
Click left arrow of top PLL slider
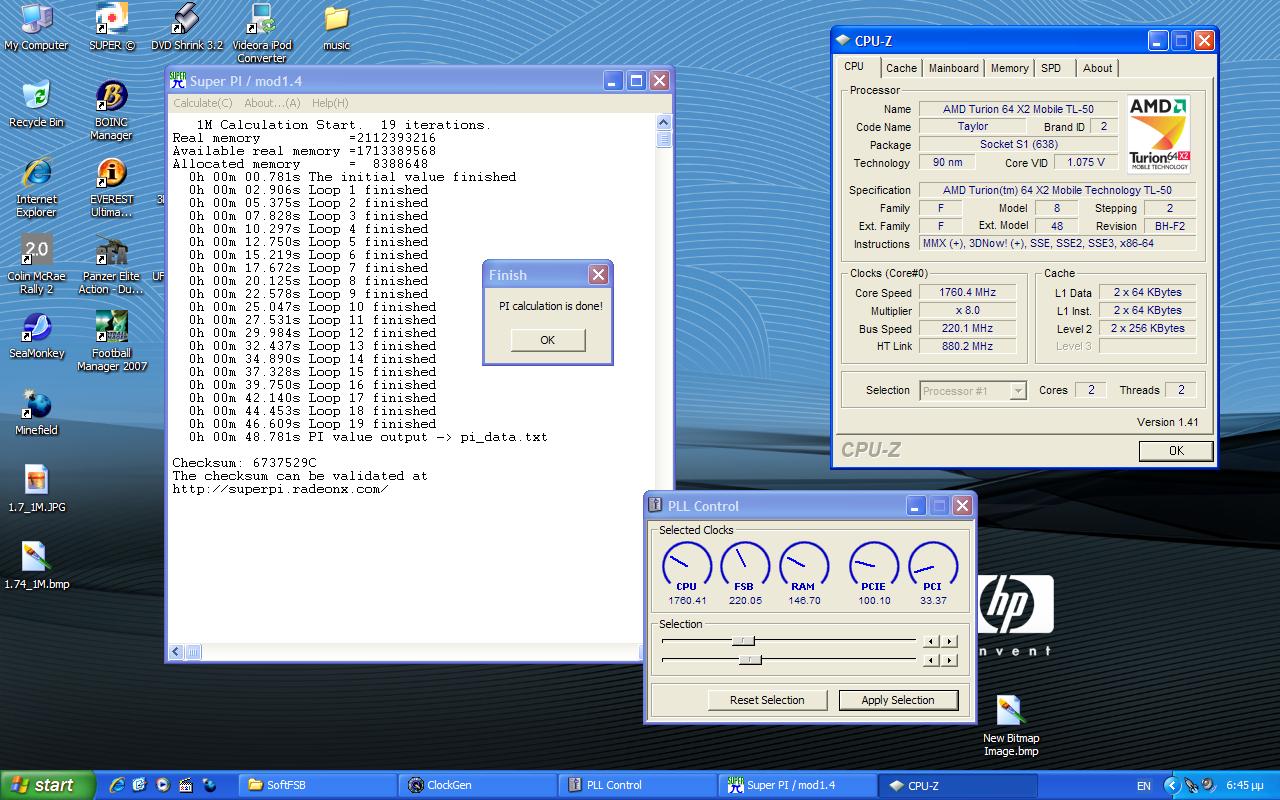click(931, 641)
